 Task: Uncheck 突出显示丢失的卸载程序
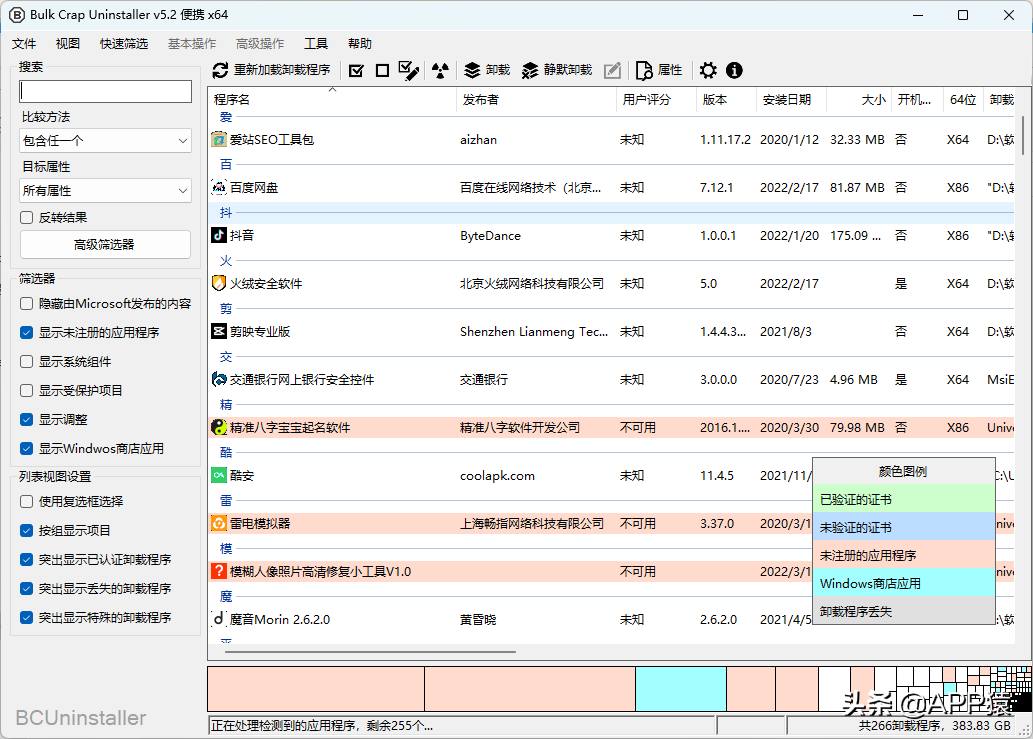coord(25,589)
